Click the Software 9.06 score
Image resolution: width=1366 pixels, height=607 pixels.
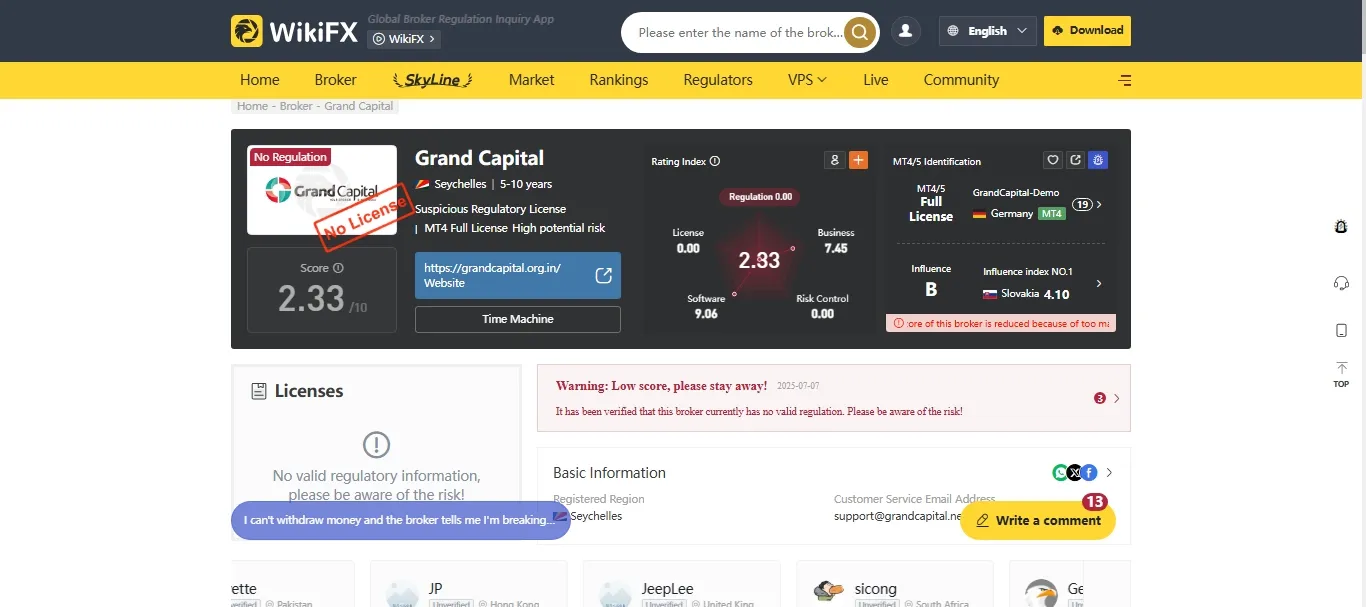click(x=706, y=306)
